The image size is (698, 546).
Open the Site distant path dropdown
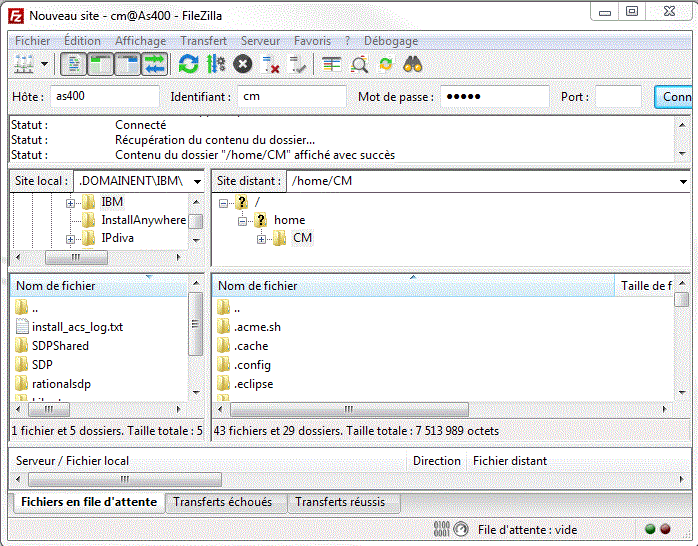pos(683,182)
